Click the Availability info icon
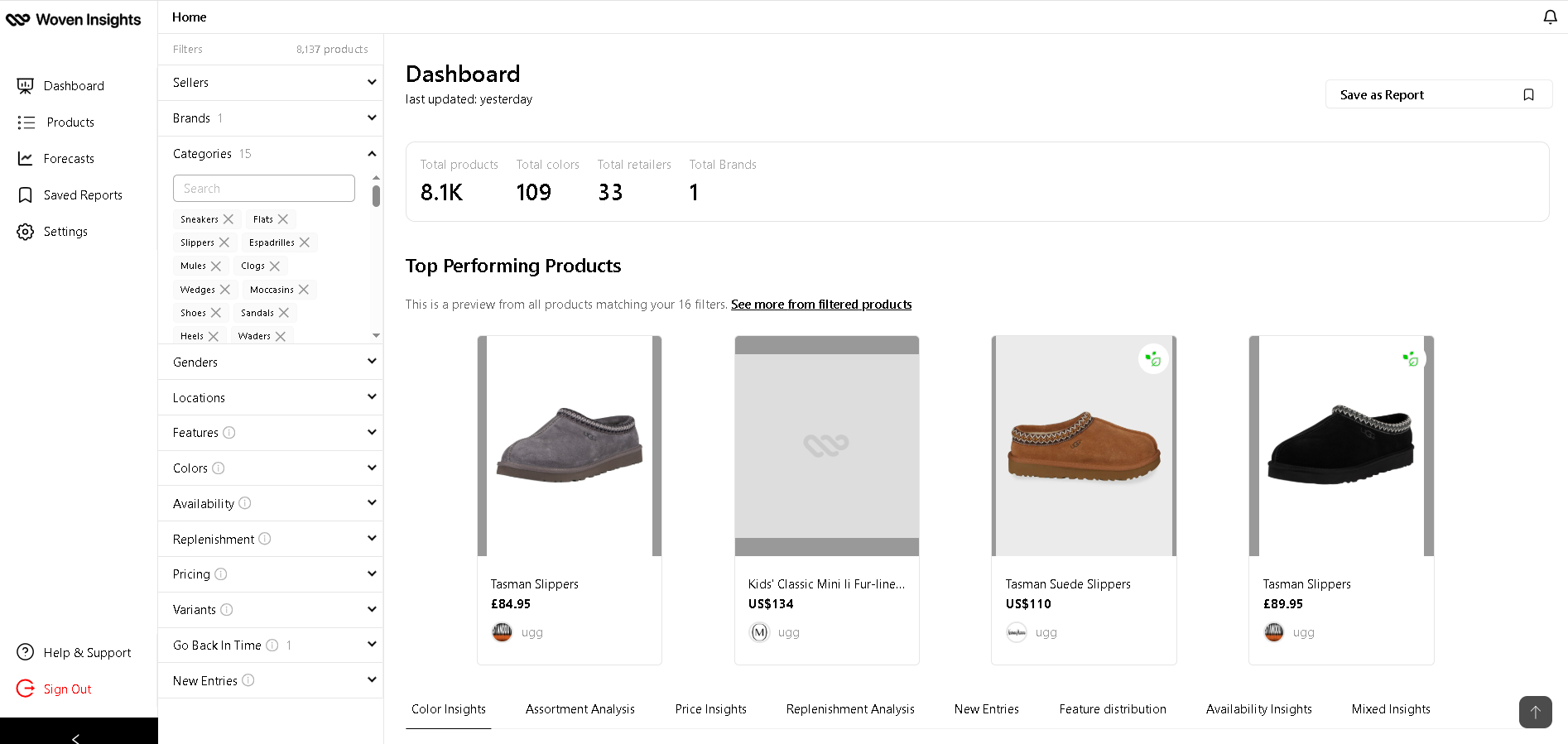The width and height of the screenshot is (1568, 744). [245, 503]
